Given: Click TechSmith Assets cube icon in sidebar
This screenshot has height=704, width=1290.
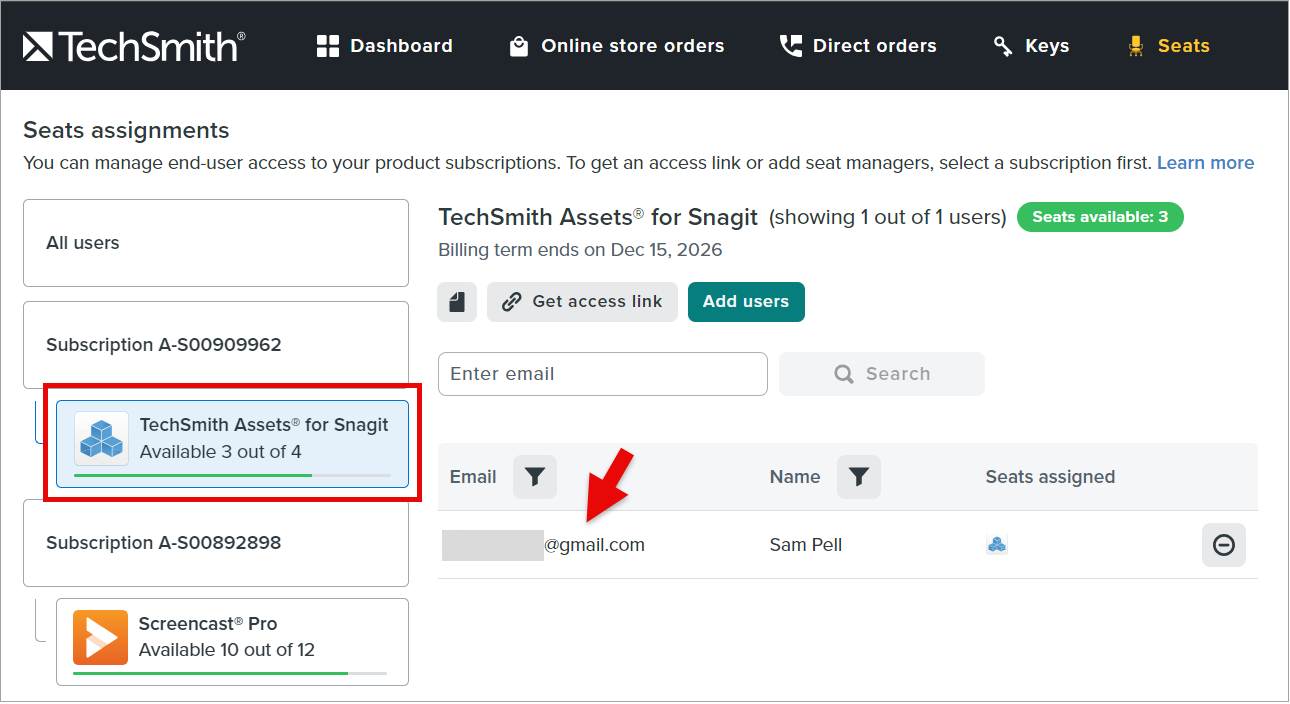Looking at the screenshot, I should coord(101,439).
